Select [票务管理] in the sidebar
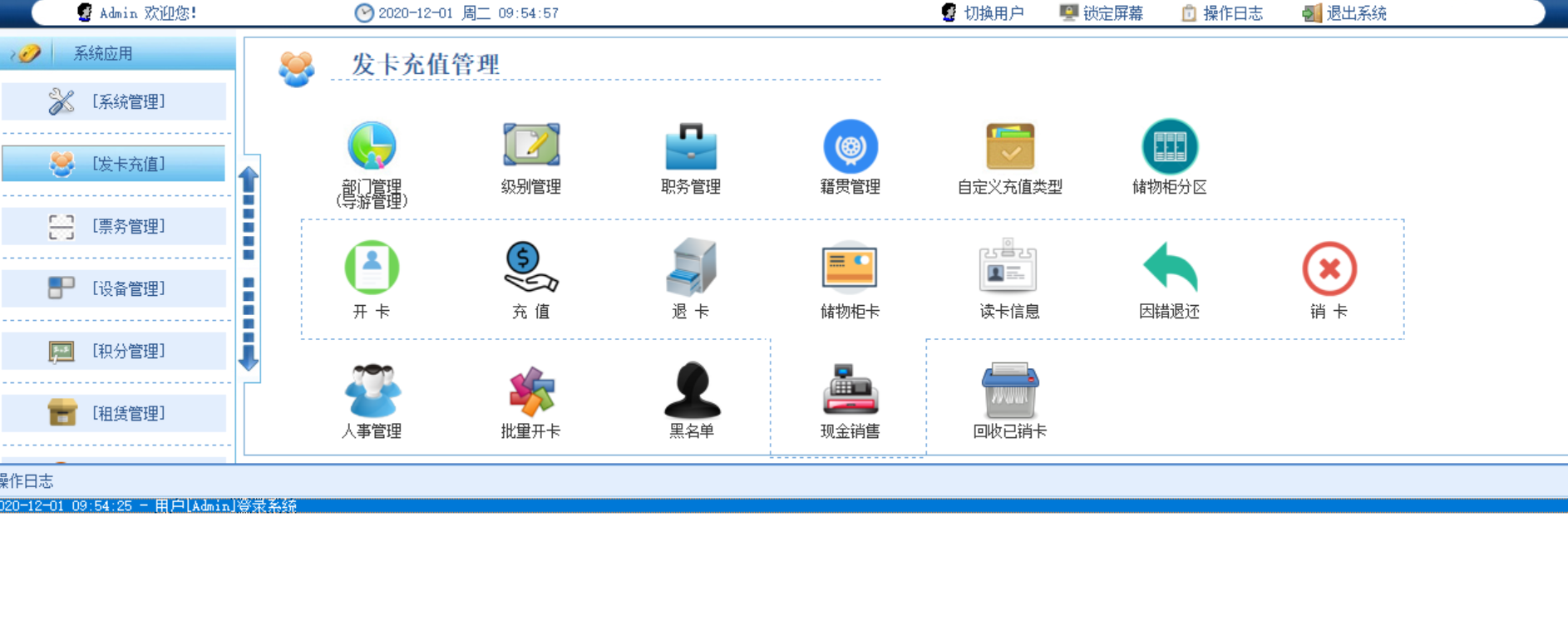This screenshot has width=1568, height=635. point(114,226)
